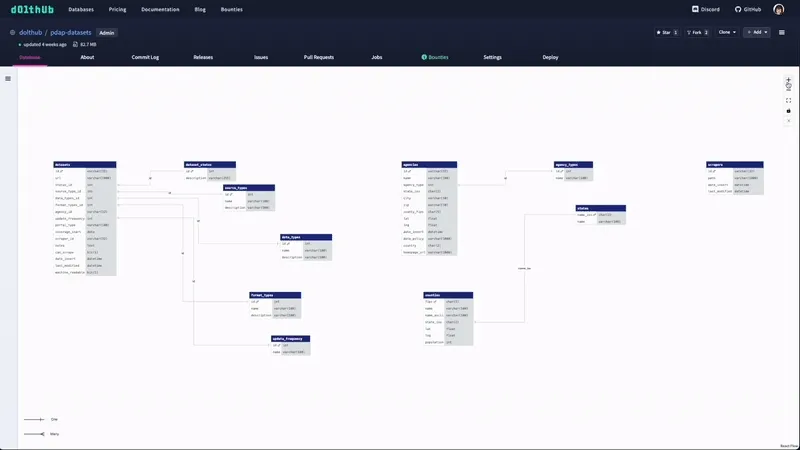
Task: Star the pdap-datasets database
Action: pos(666,32)
